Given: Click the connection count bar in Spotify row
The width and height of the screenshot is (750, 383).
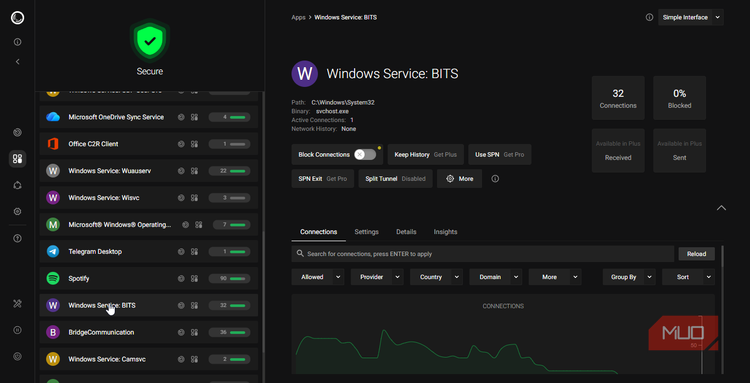Looking at the screenshot, I should [x=229, y=278].
